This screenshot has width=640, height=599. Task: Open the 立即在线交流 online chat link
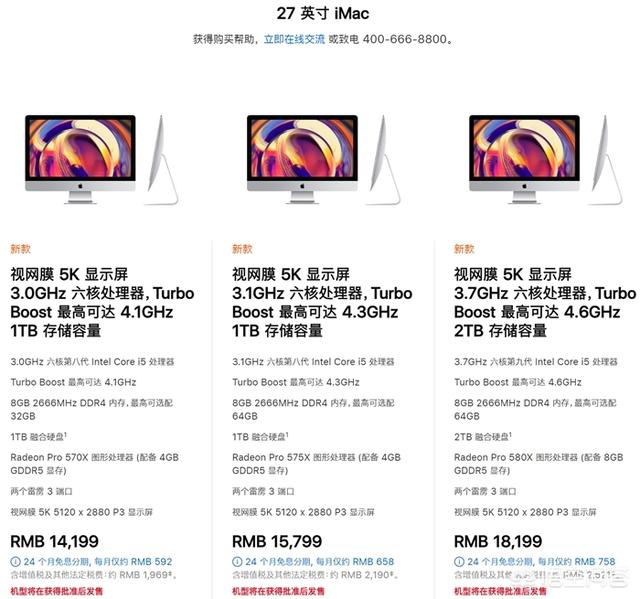pos(294,39)
